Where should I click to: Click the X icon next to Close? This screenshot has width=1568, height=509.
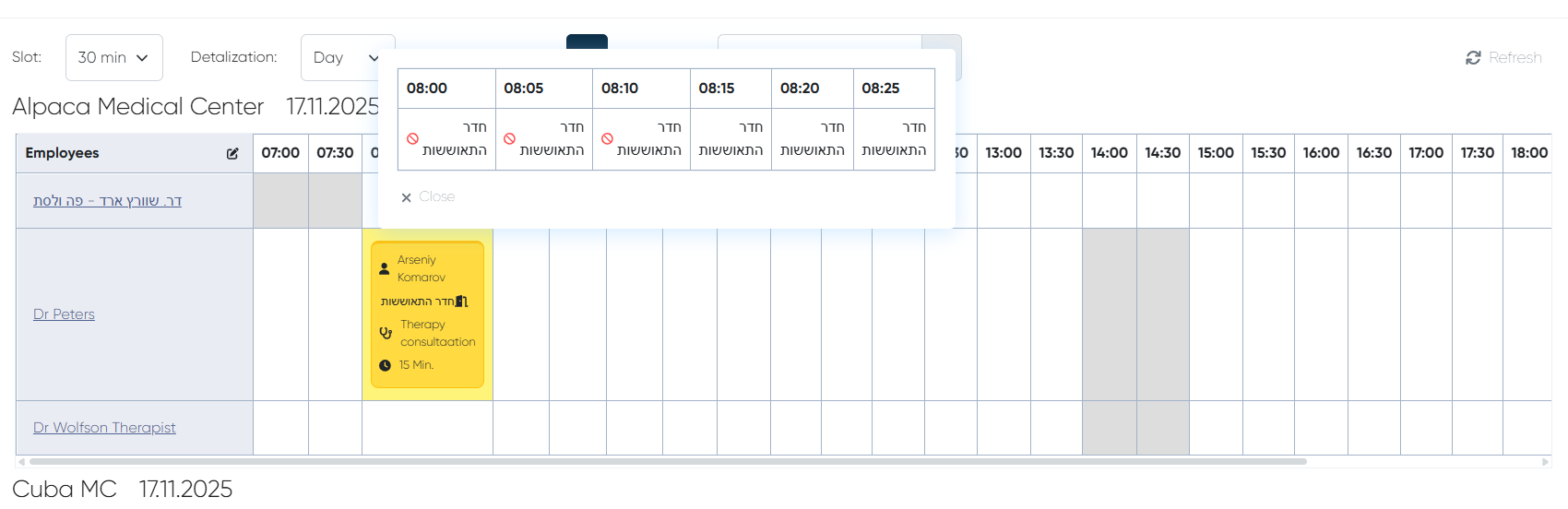406,197
